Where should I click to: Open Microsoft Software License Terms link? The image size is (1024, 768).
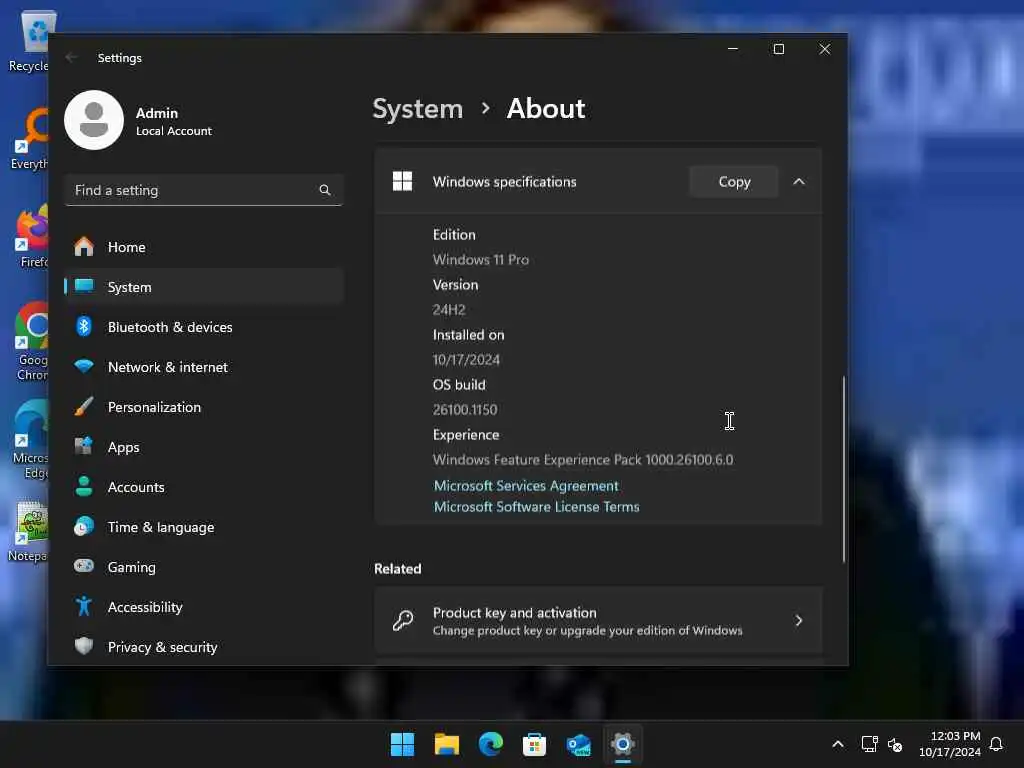point(537,507)
